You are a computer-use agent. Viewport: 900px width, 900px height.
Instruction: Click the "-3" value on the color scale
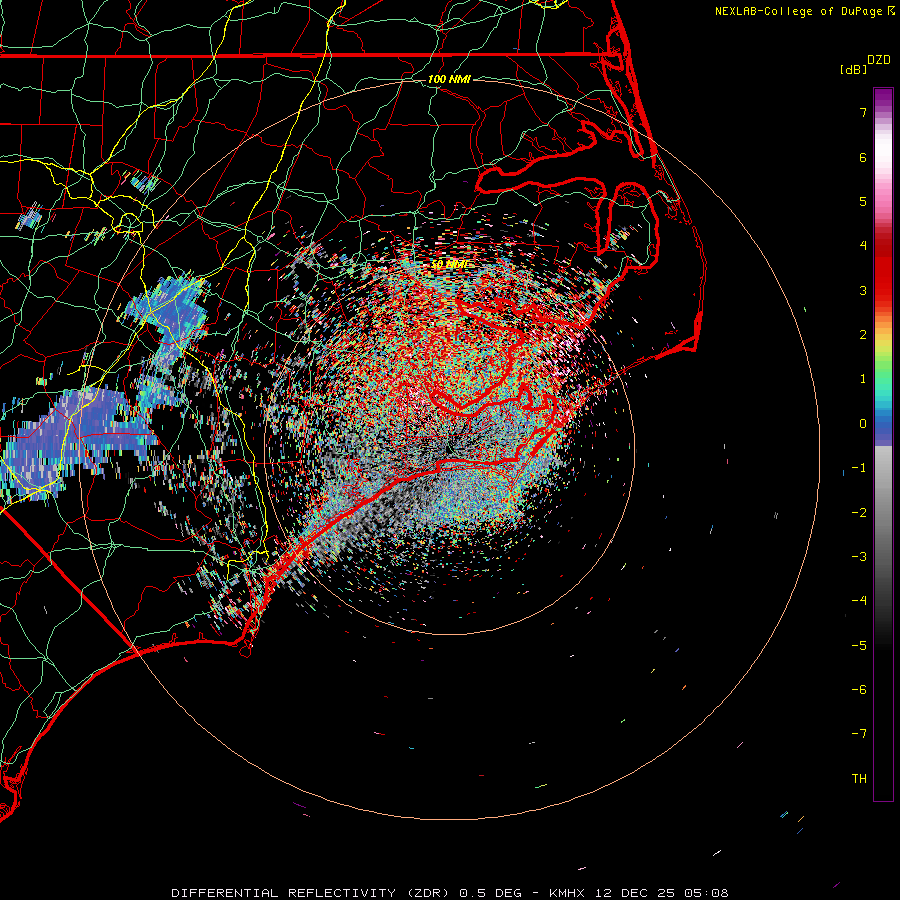859,557
